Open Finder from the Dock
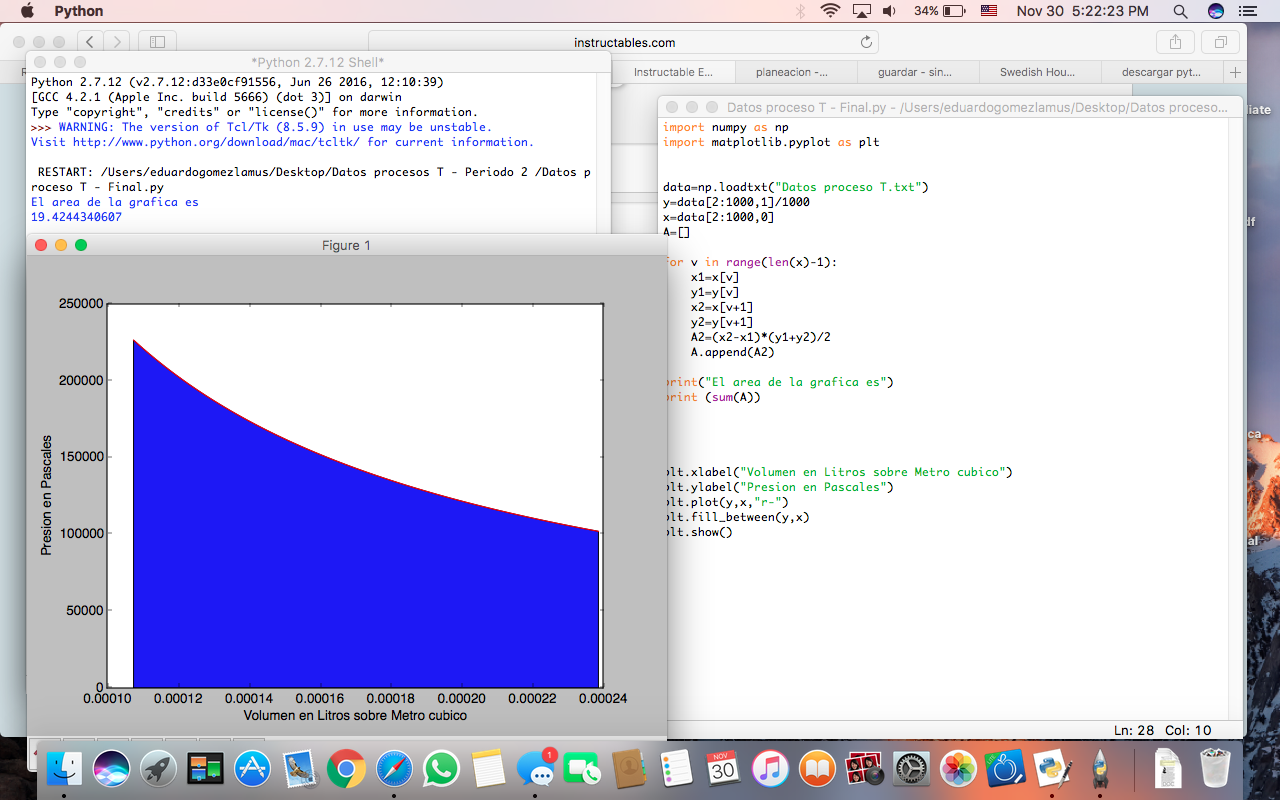The image size is (1280, 800). click(65, 768)
